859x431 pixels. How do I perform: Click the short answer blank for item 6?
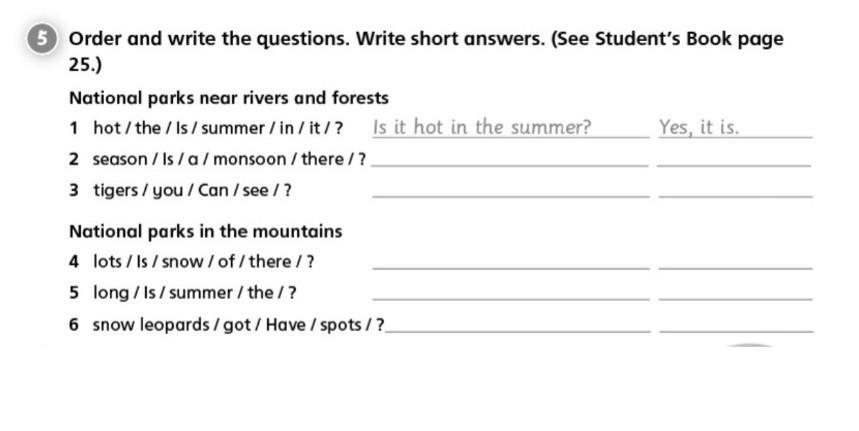tap(737, 324)
